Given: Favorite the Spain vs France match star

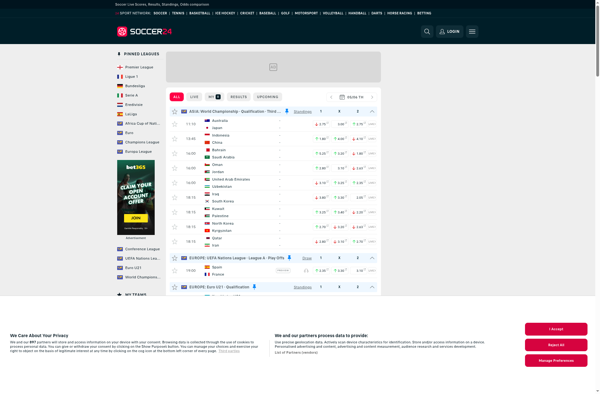Looking at the screenshot, I should 174,270.
